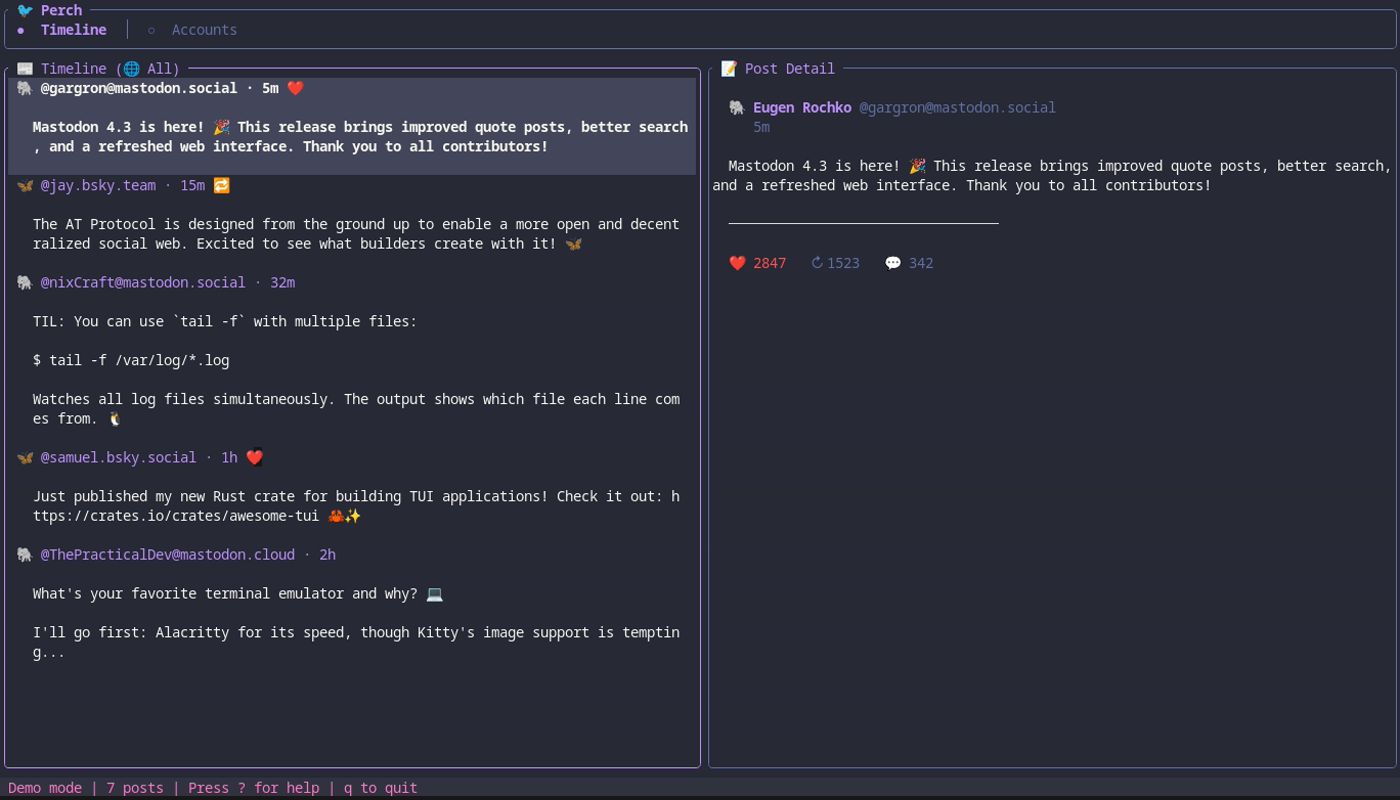
Task: Click the Mastodon elephant icon beside @gargron
Action: tap(24, 88)
